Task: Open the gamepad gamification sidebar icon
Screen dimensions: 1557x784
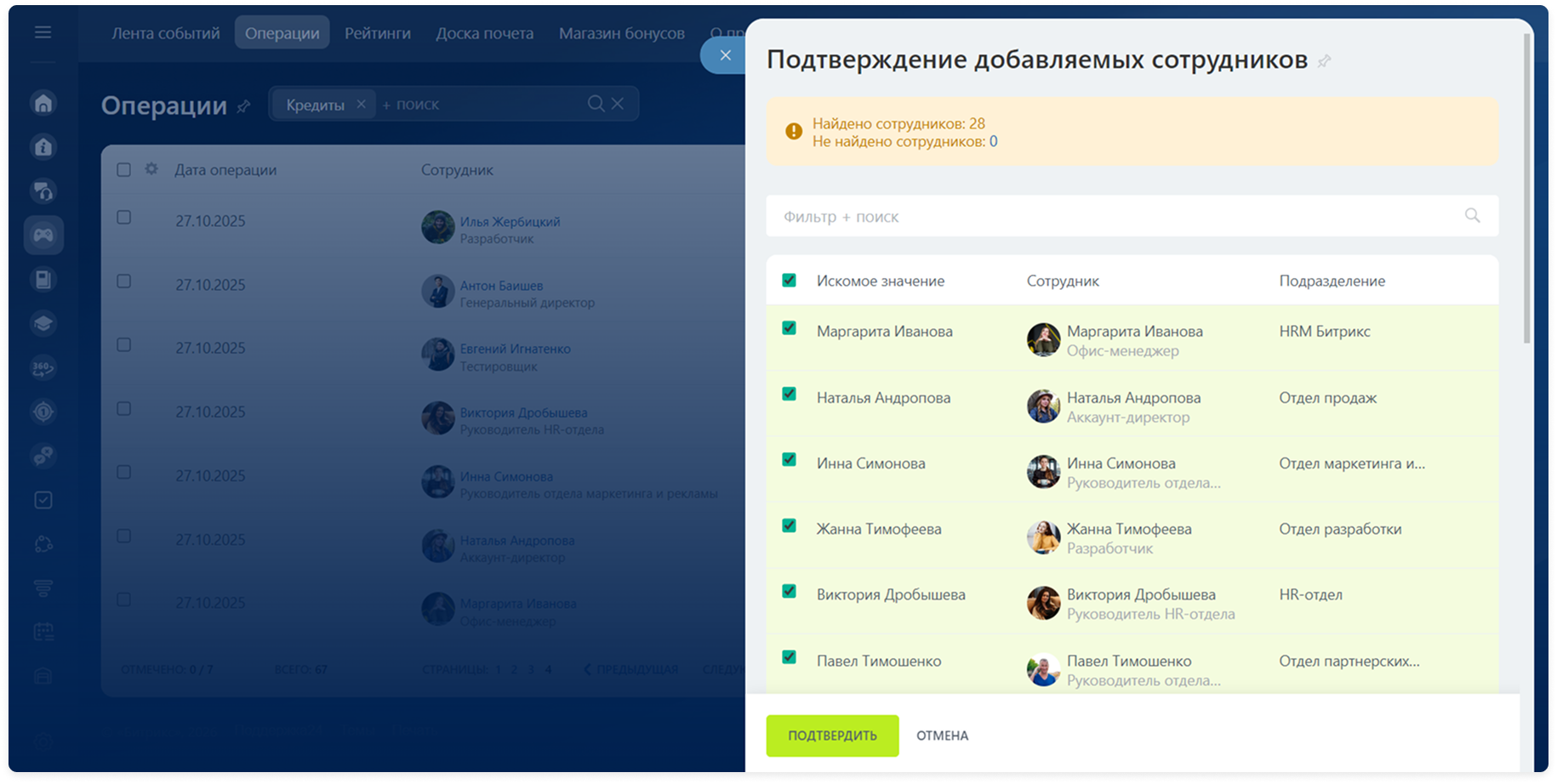Action: pyautogui.click(x=43, y=235)
